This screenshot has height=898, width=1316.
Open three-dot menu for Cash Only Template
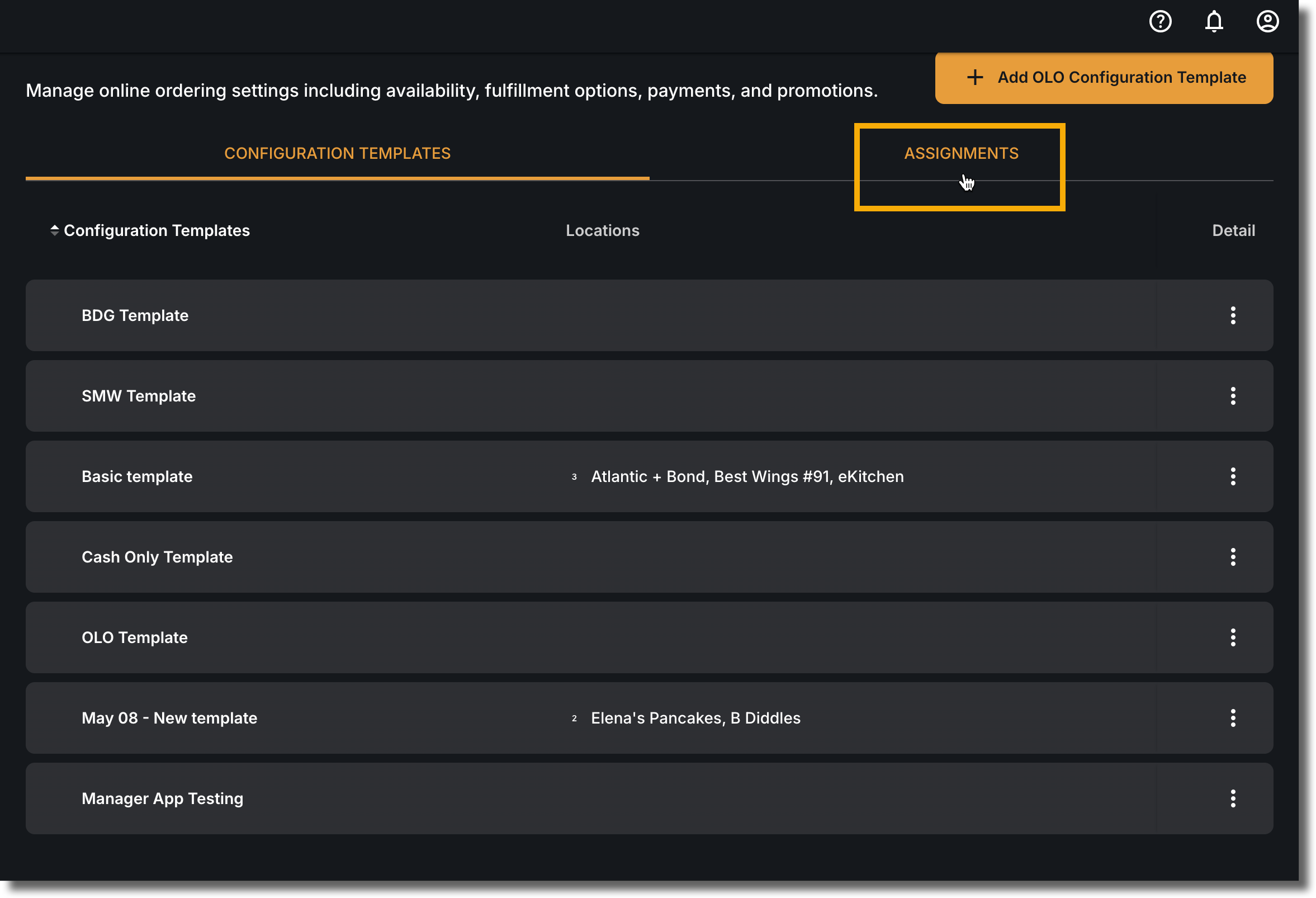(x=1233, y=556)
